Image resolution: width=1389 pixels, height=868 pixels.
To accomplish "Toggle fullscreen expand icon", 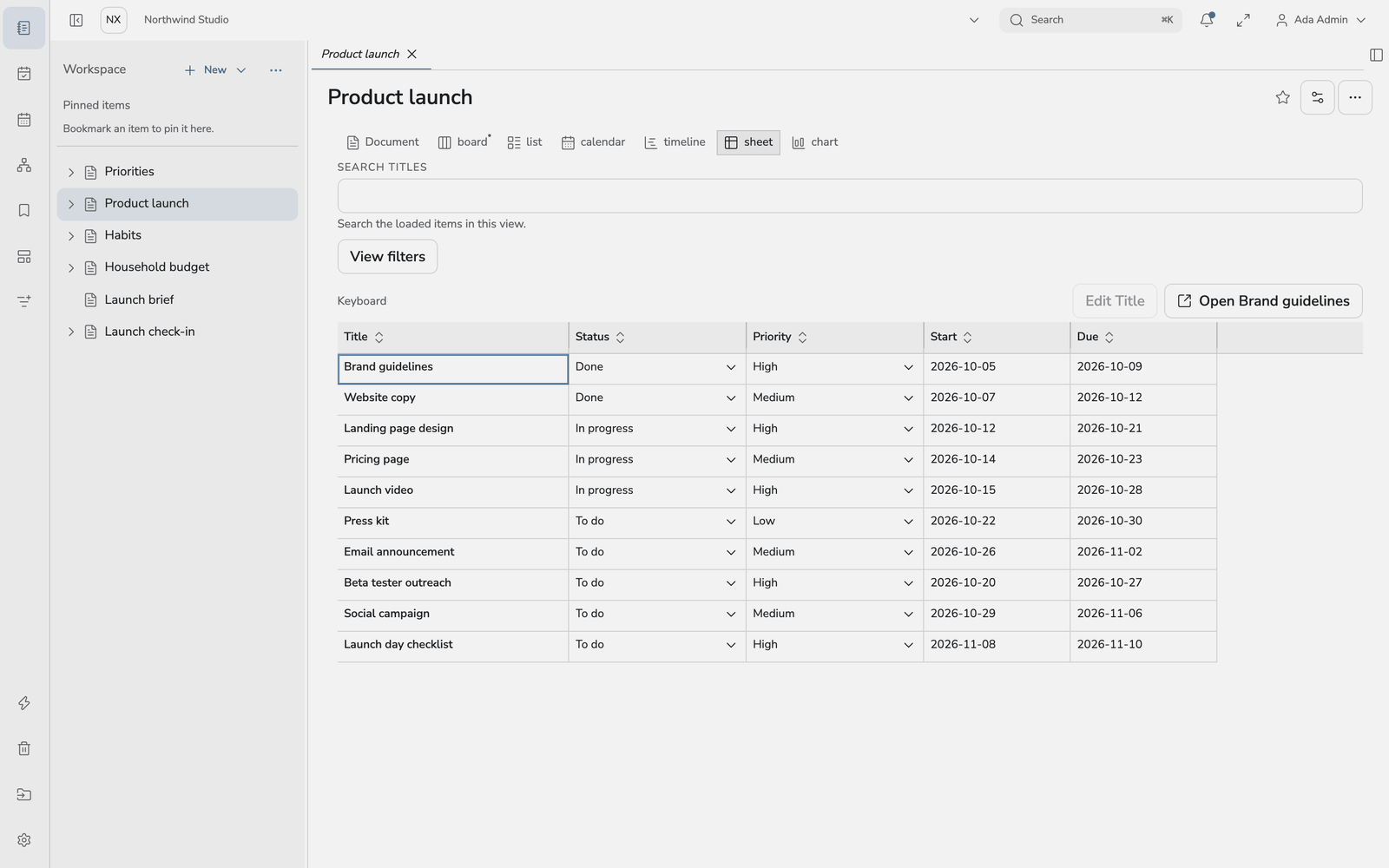I will [1243, 20].
